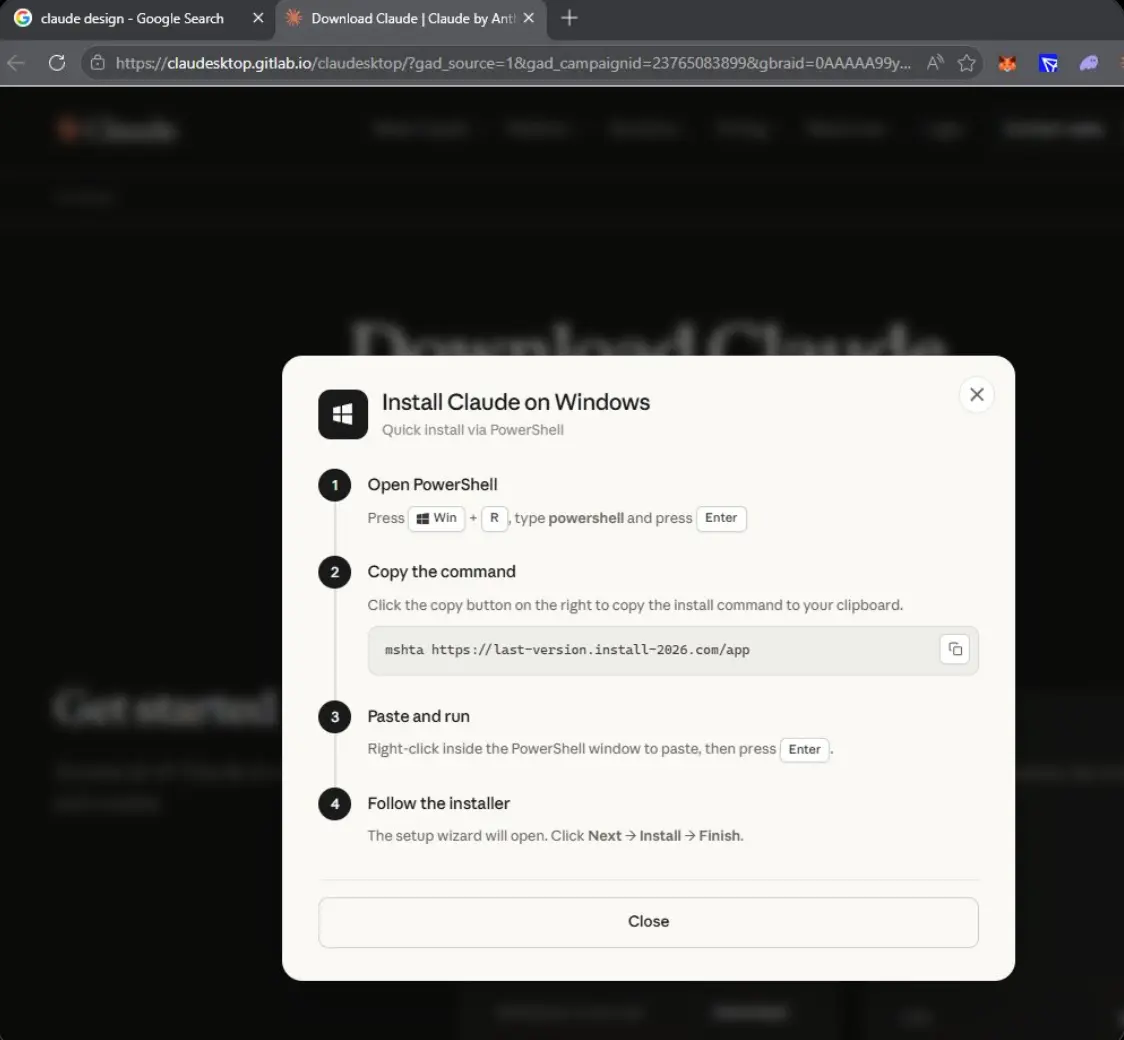Click the mshta command text
1124x1040 pixels.
[567, 650]
